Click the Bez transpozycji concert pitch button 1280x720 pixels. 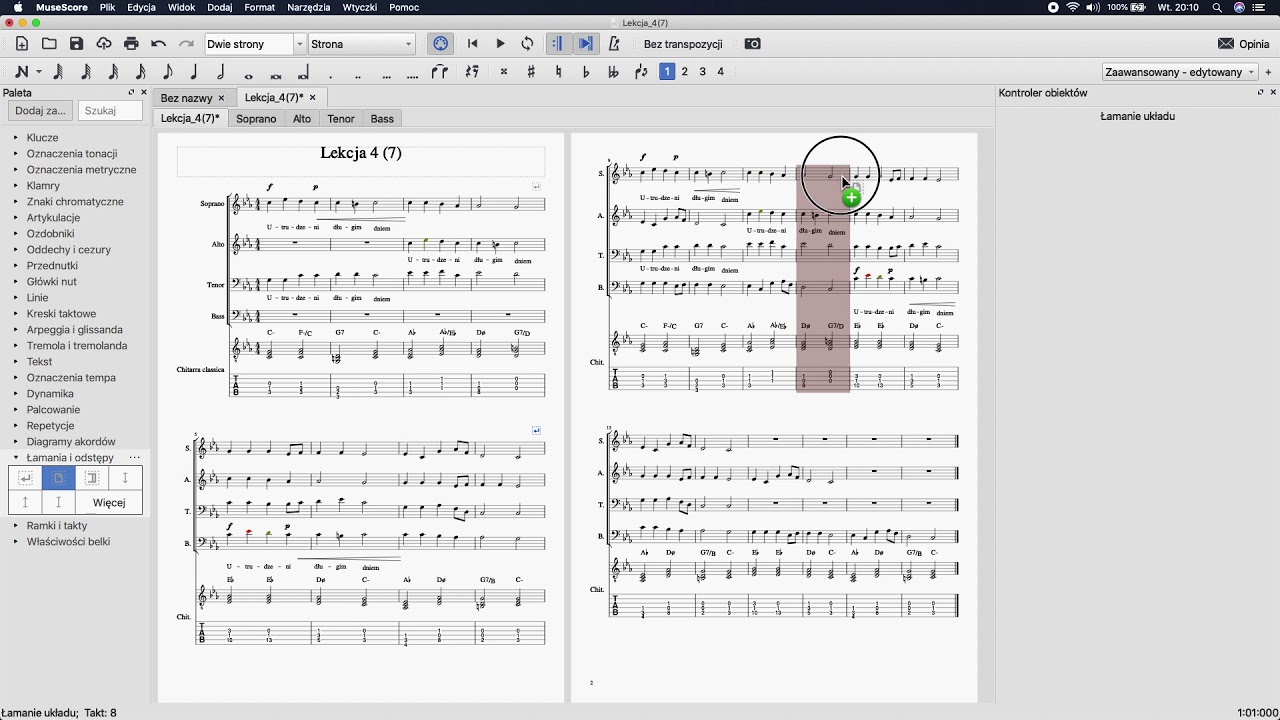pyautogui.click(x=683, y=44)
